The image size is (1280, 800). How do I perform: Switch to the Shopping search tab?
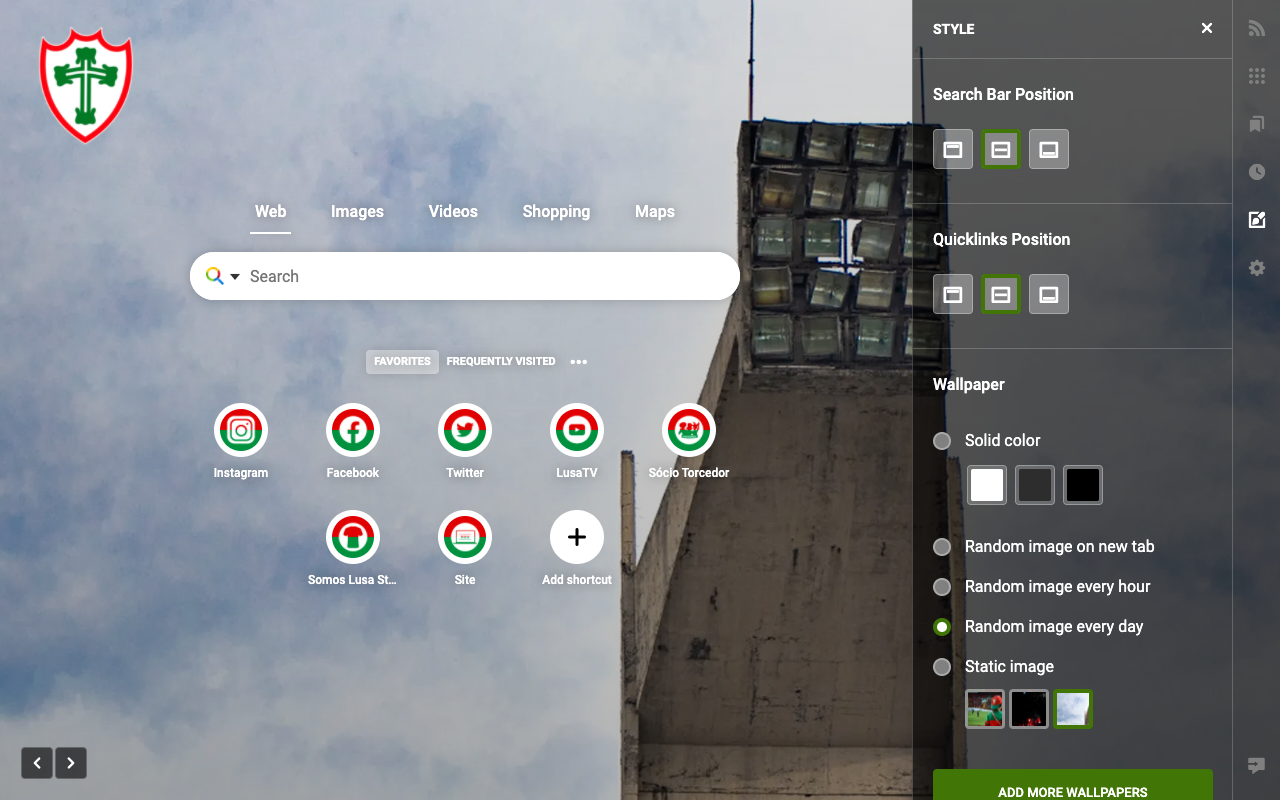[556, 212]
